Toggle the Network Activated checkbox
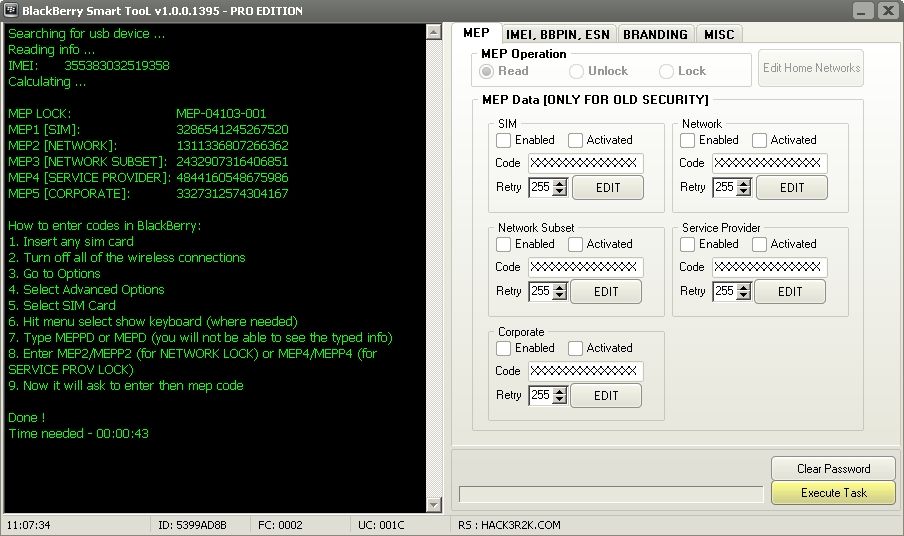Image resolution: width=904 pixels, height=536 pixels. (x=759, y=140)
